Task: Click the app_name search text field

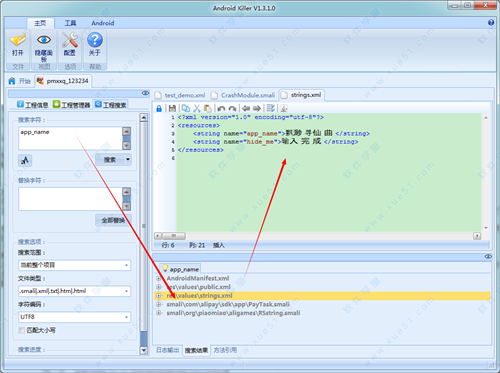Action: click(x=70, y=138)
